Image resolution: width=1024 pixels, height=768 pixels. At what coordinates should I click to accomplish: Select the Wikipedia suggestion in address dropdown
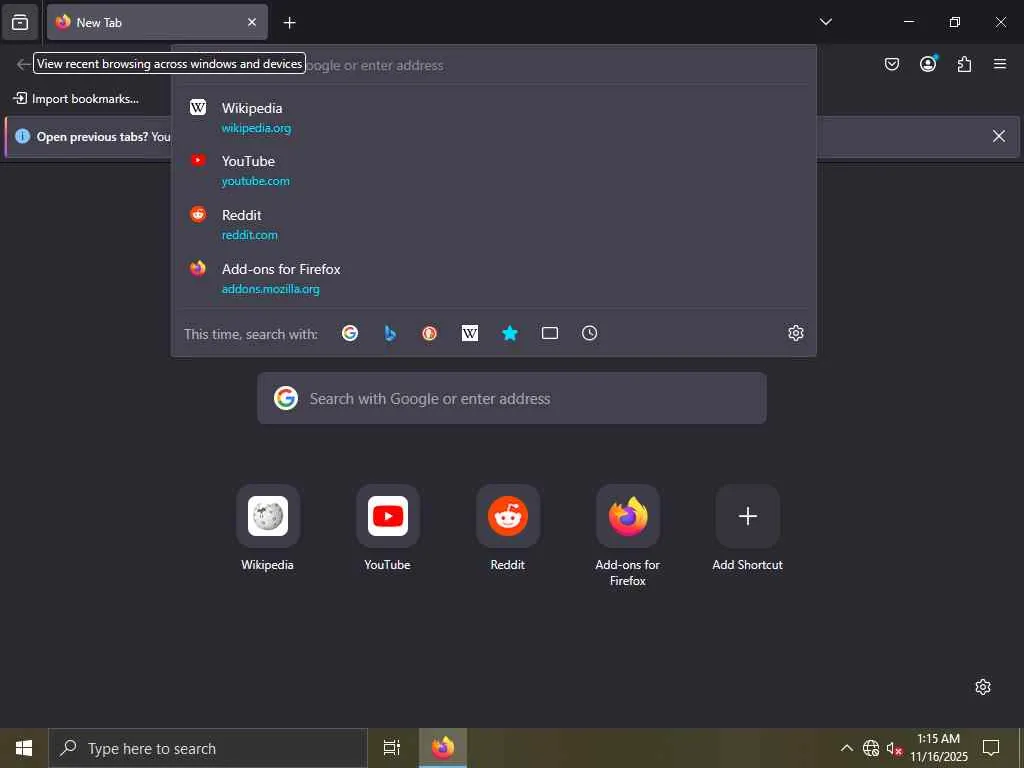pyautogui.click(x=494, y=118)
